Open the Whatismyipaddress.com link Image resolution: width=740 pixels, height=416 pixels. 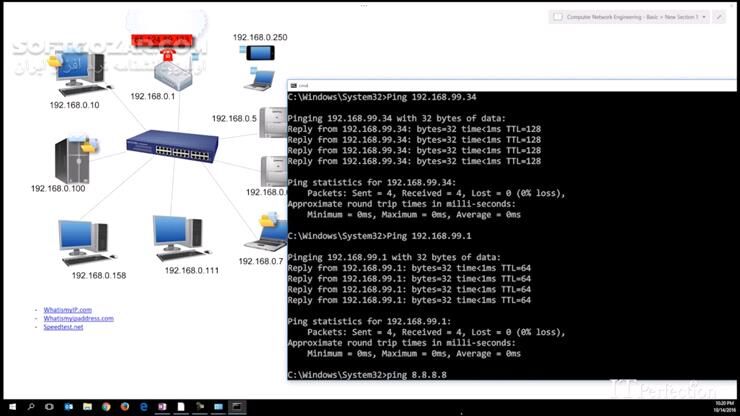(x=78, y=319)
